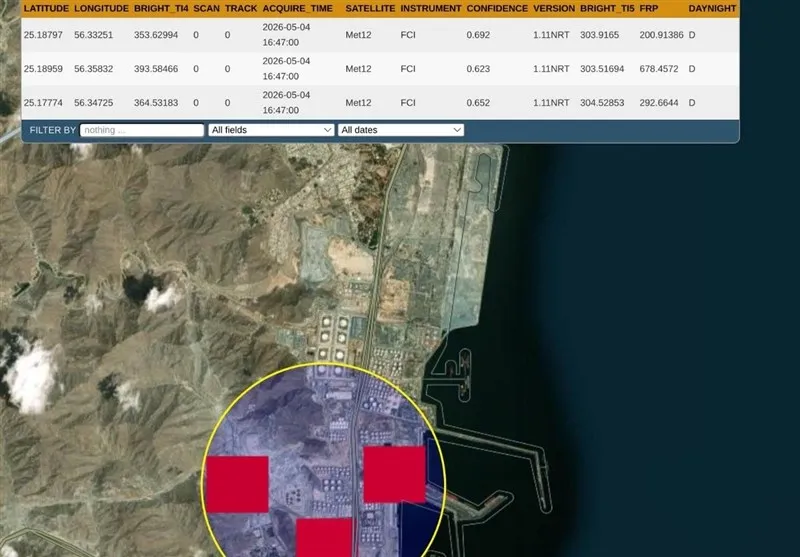Select longitude cell 56.35832
800x557 pixels.
click(93, 68)
